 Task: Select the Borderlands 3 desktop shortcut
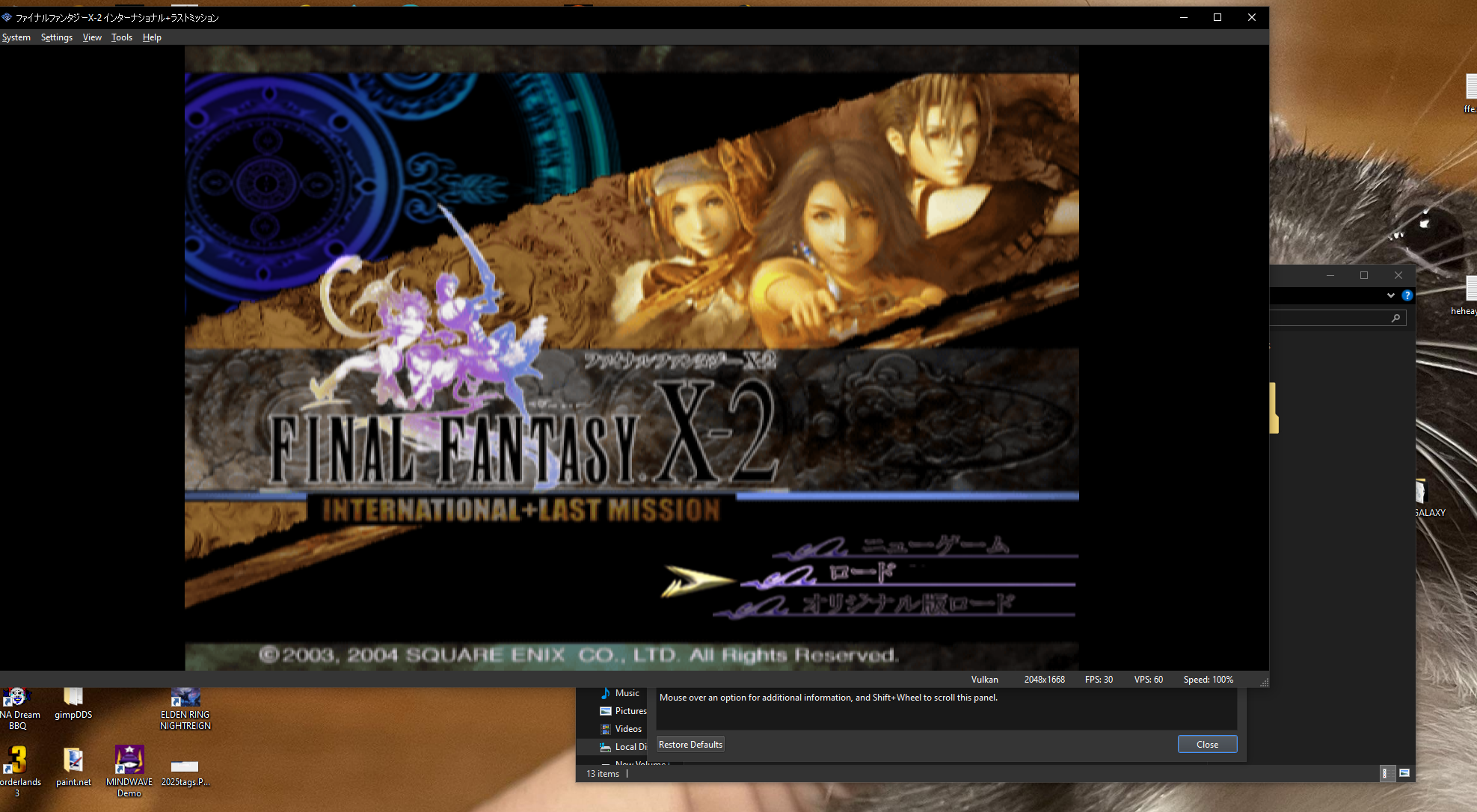pyautogui.click(x=18, y=770)
